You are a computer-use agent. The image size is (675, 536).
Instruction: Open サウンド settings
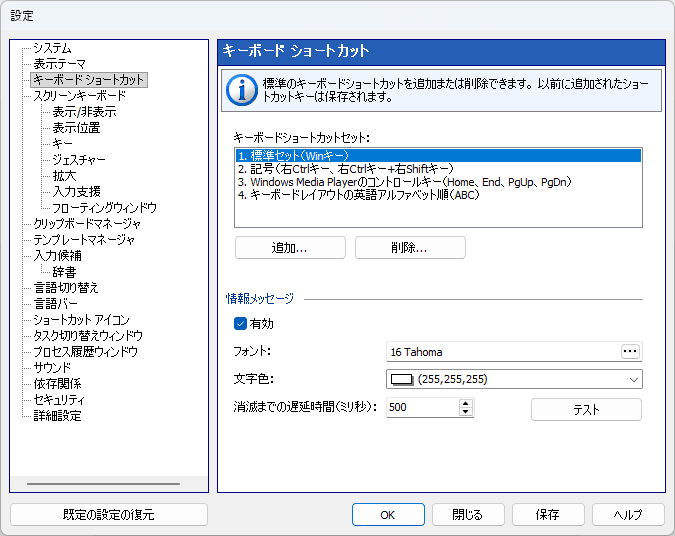click(52, 367)
